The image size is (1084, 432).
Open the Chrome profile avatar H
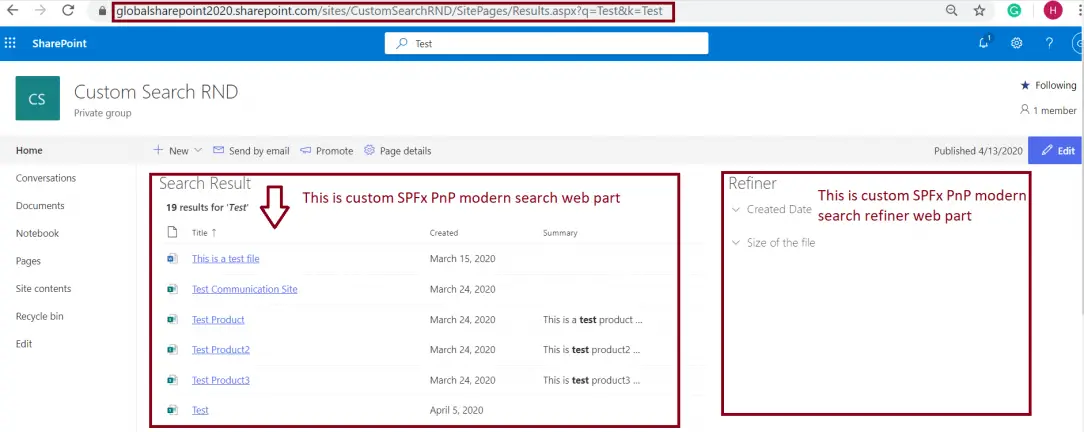(1053, 10)
